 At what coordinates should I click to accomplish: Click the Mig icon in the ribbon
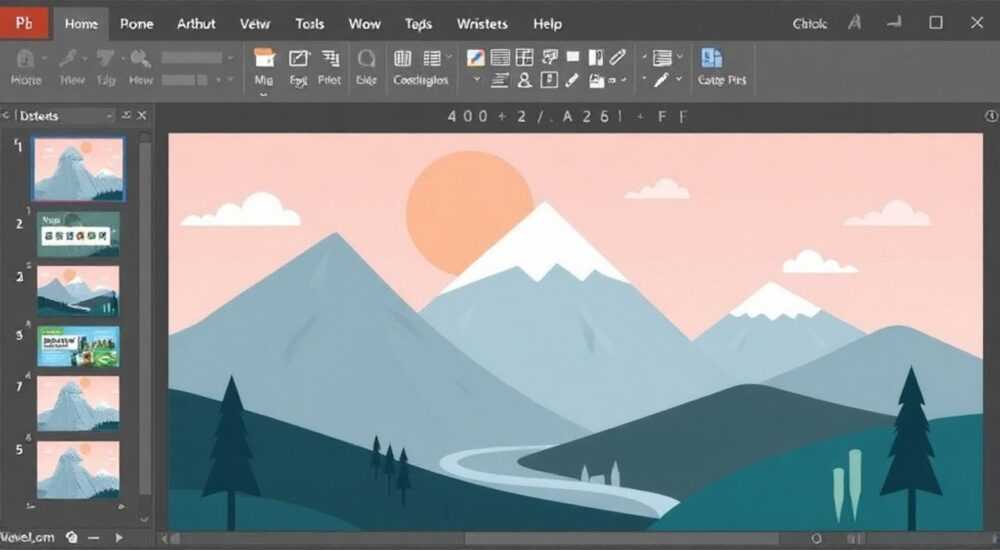pyautogui.click(x=264, y=58)
